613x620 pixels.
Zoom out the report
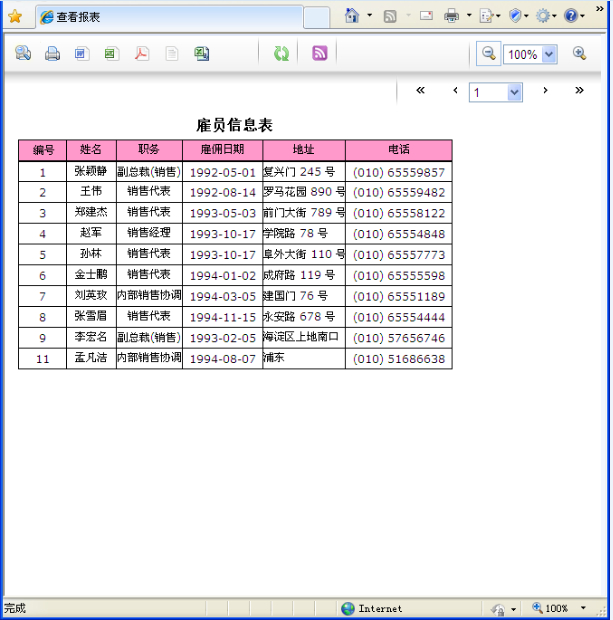point(488,53)
